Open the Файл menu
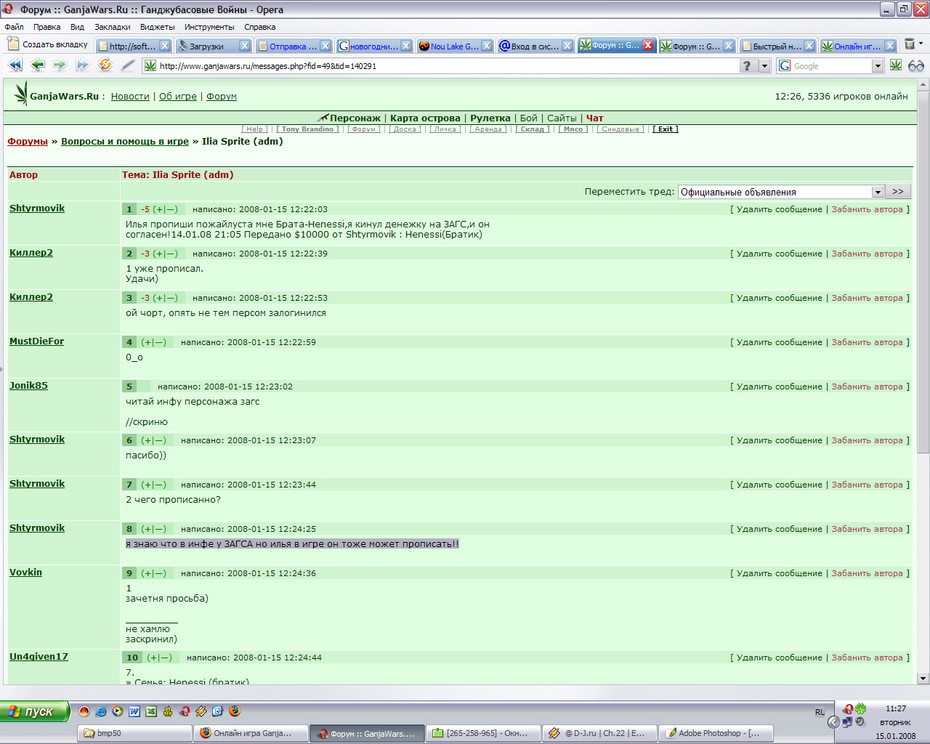This screenshot has height=744, width=930. coord(14,27)
